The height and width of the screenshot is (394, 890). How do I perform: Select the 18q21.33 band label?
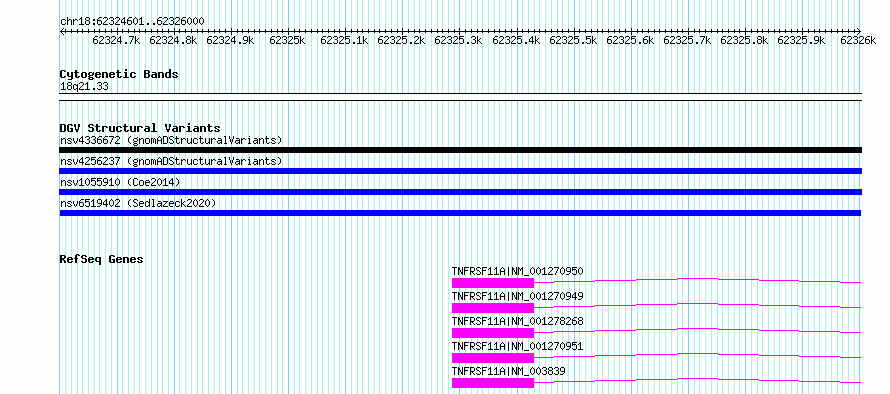point(84,87)
